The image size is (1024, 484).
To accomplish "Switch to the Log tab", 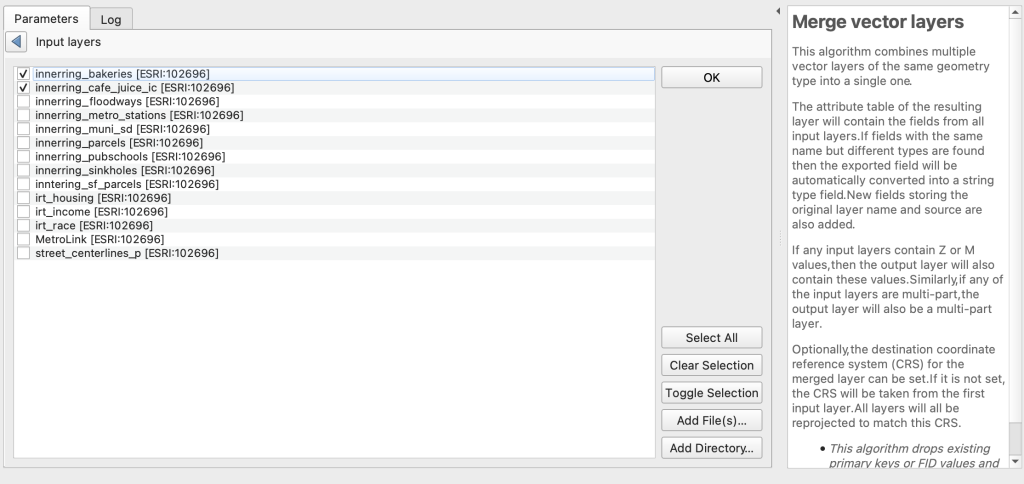I will (111, 19).
